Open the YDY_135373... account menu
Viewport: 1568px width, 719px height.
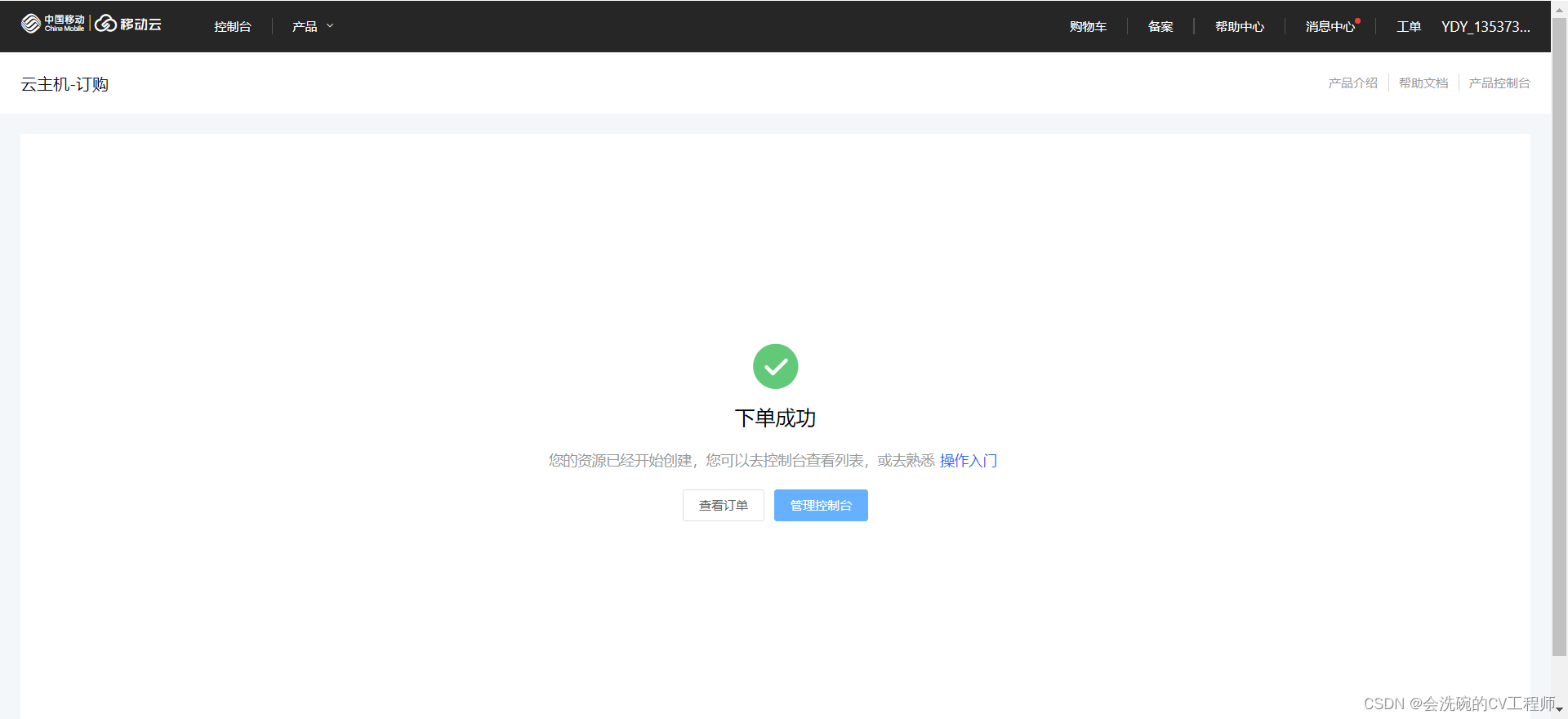click(x=1486, y=26)
